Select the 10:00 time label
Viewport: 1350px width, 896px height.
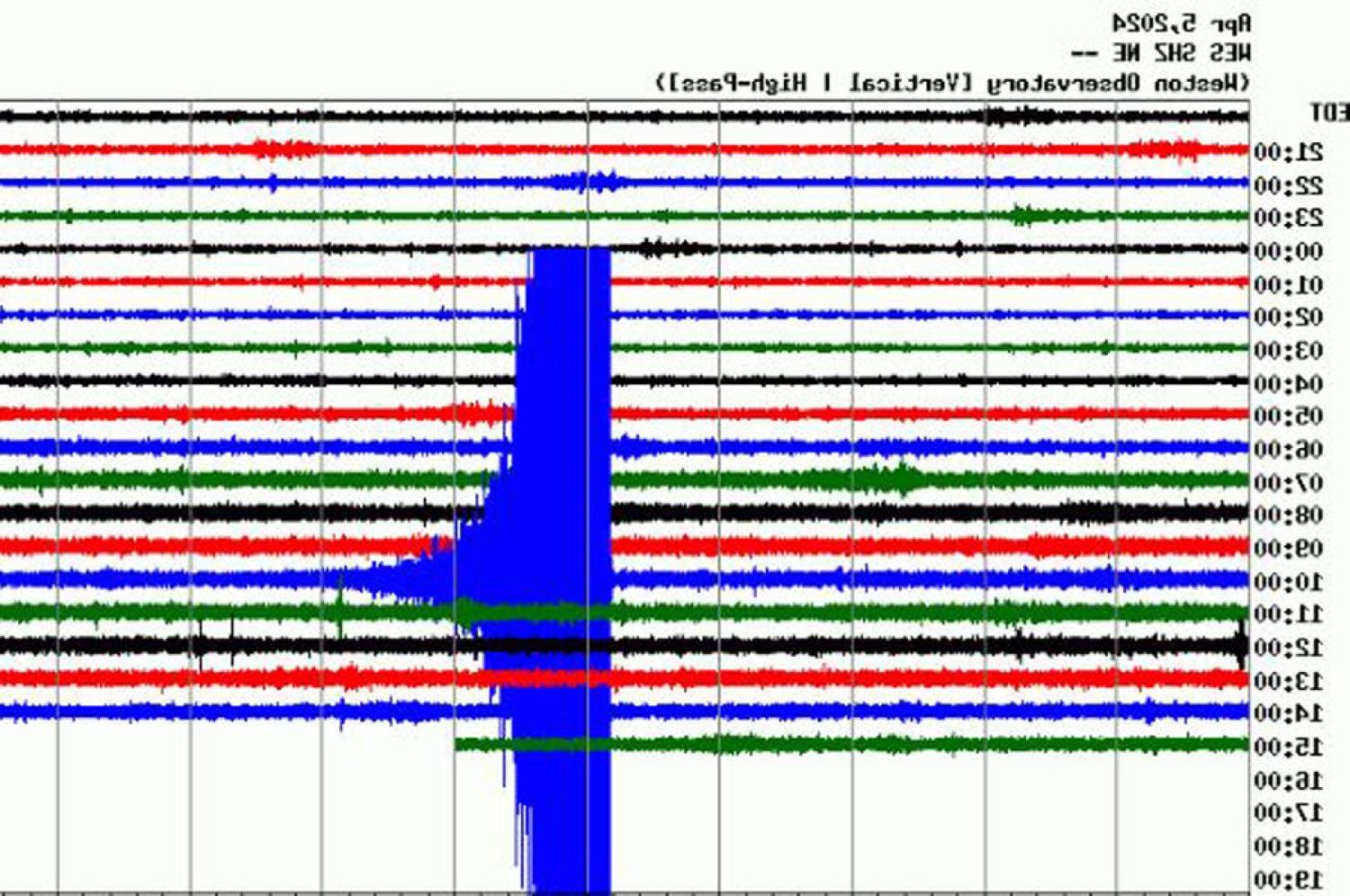point(1289,582)
